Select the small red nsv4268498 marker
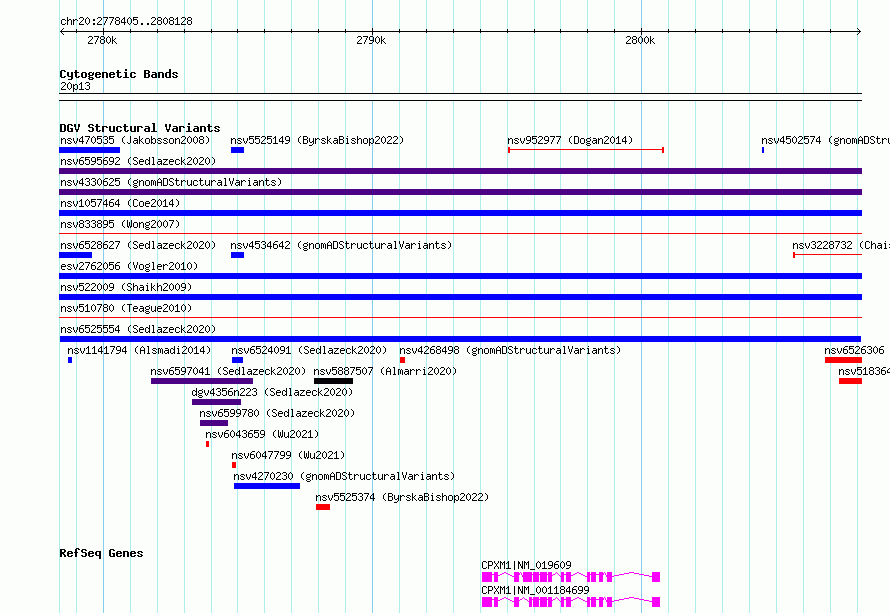Image resolution: width=890 pixels, height=613 pixels. click(x=402, y=360)
